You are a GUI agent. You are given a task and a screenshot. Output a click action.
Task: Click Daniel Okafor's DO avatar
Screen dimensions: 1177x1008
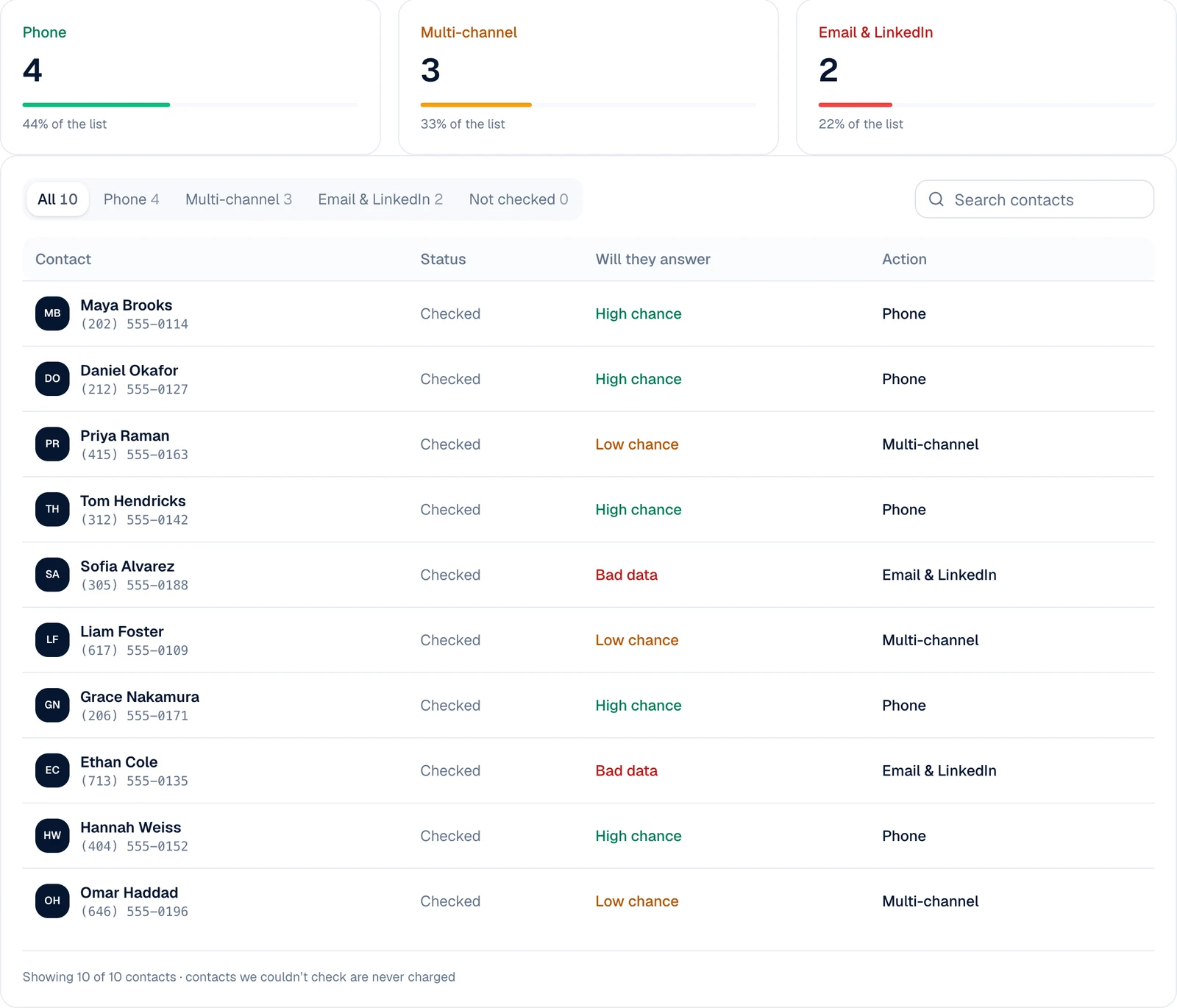click(52, 379)
